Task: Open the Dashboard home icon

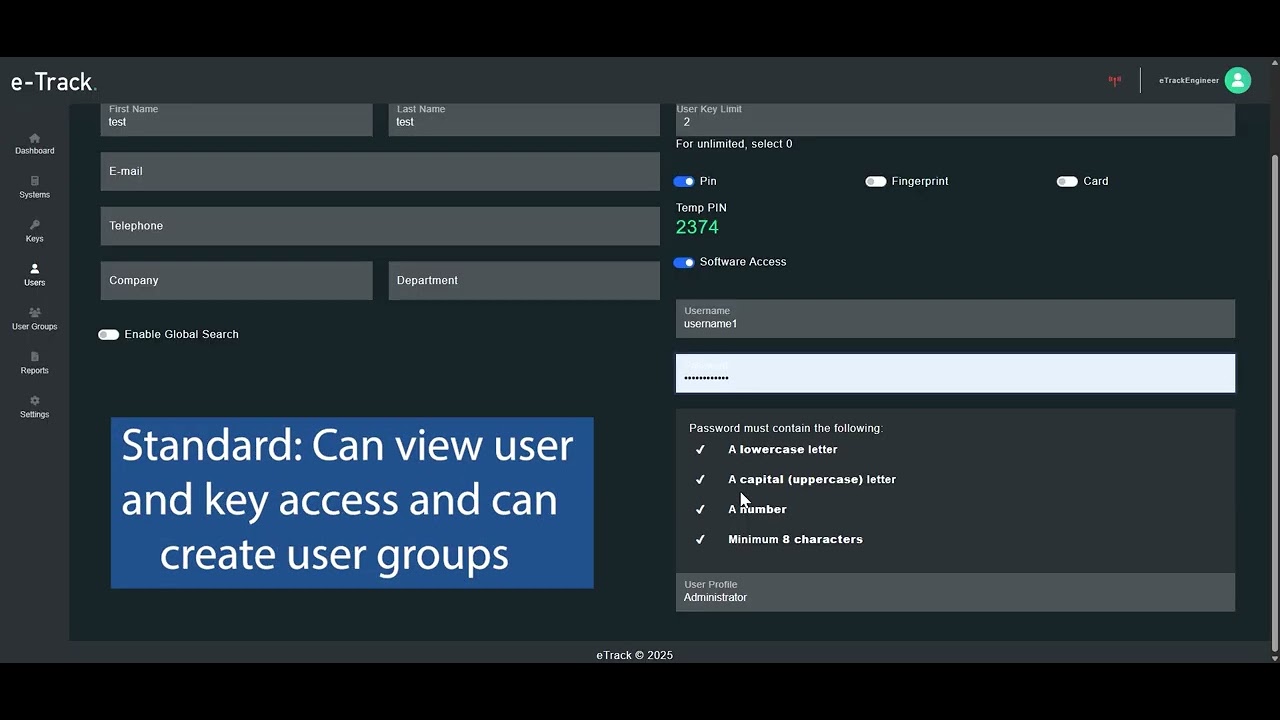Action: coord(34,138)
